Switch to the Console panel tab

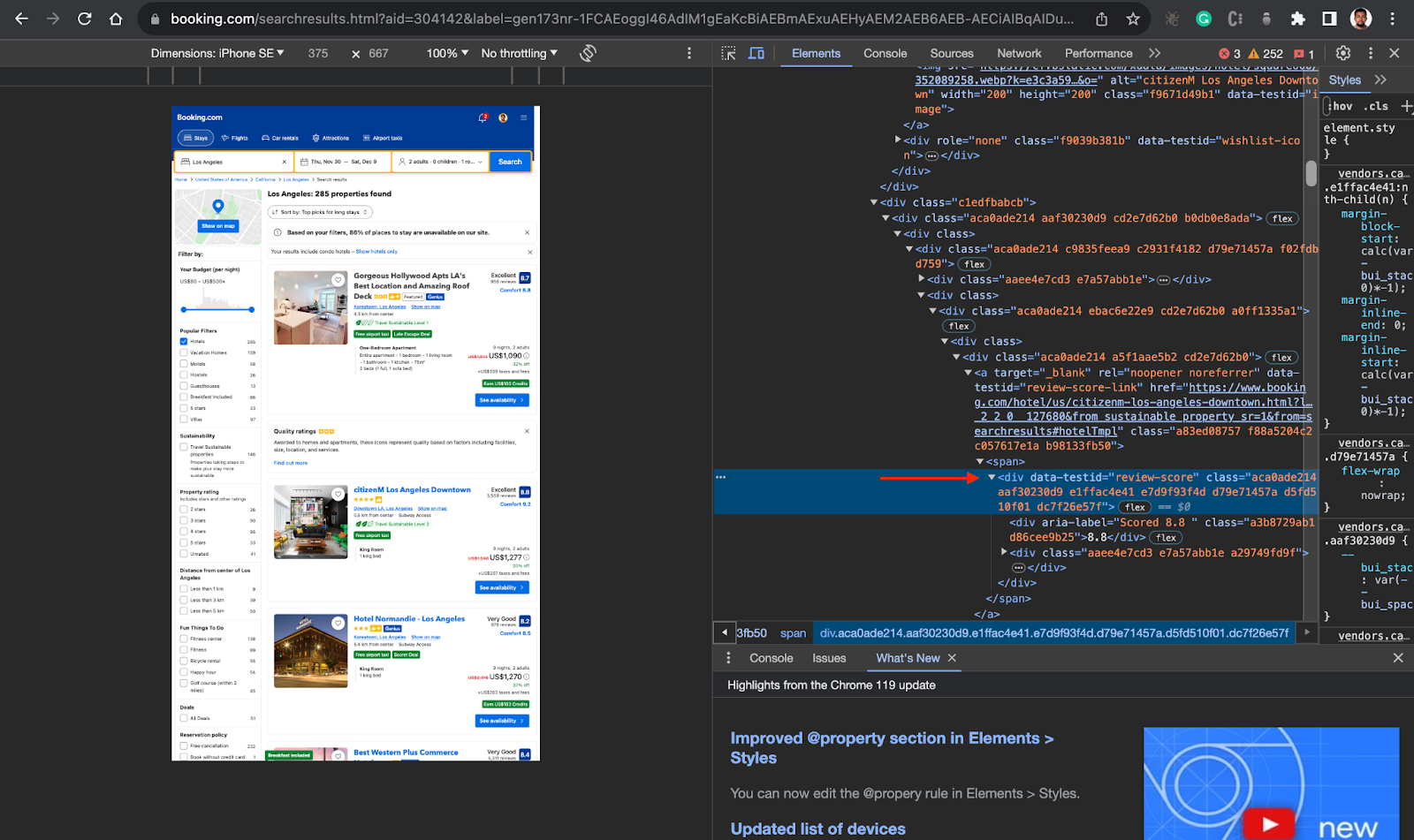[885, 53]
